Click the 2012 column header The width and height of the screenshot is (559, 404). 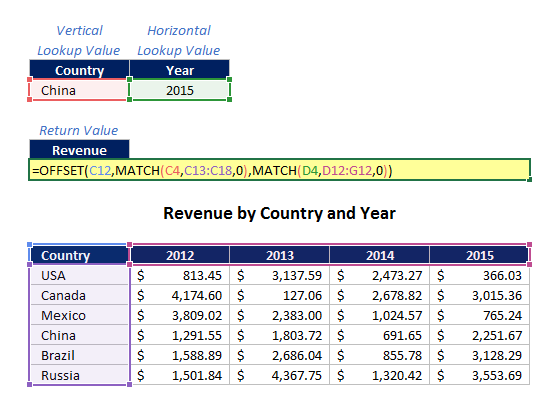pos(180,255)
